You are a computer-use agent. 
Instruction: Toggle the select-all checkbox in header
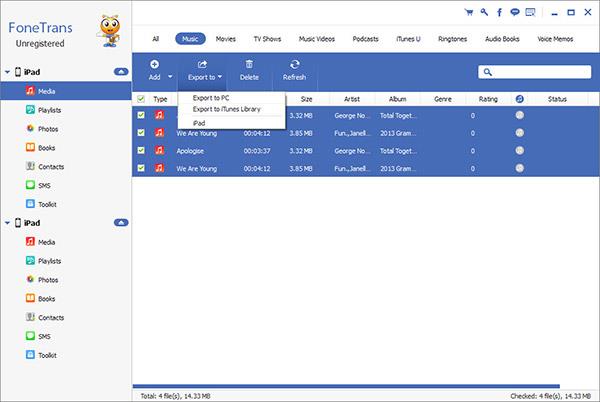(x=141, y=99)
